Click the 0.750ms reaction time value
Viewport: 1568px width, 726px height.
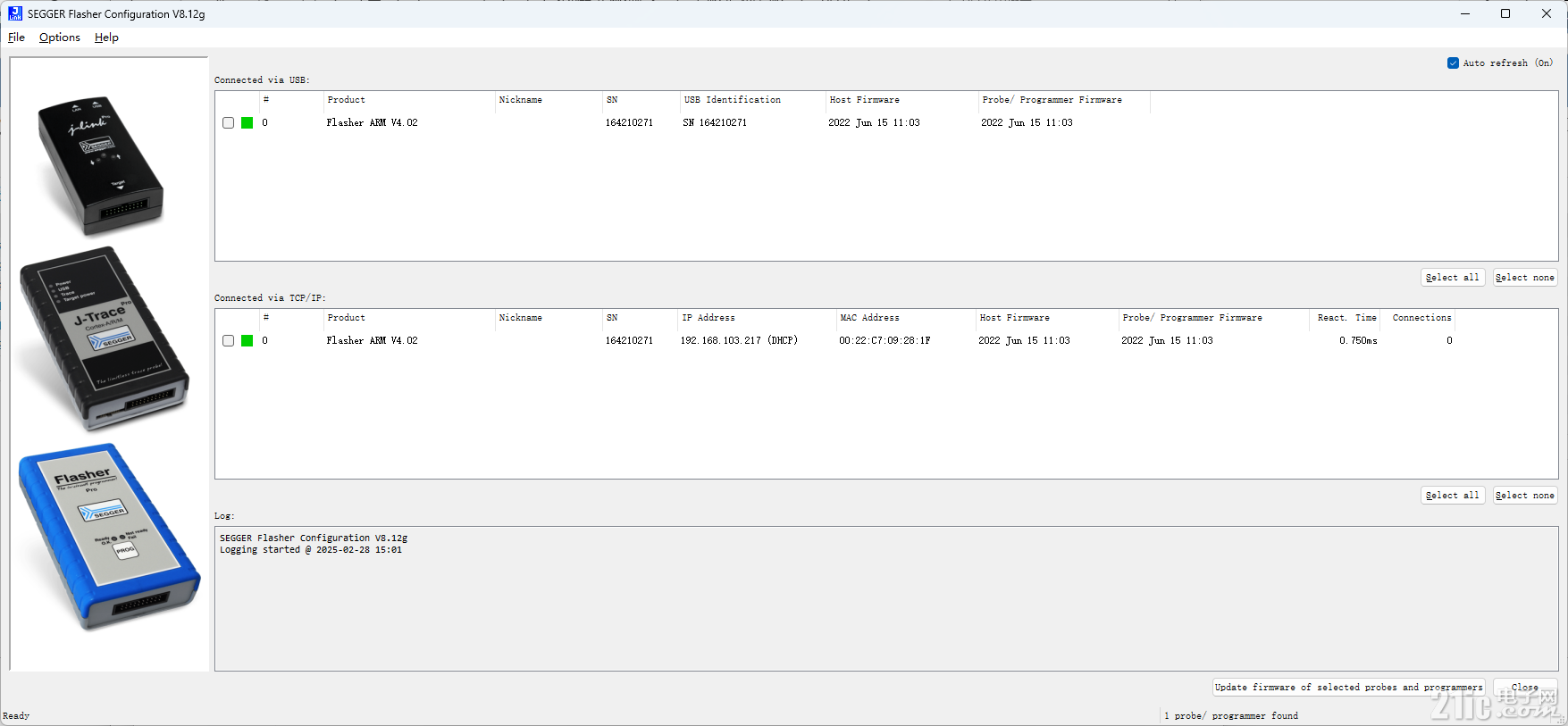click(1358, 341)
